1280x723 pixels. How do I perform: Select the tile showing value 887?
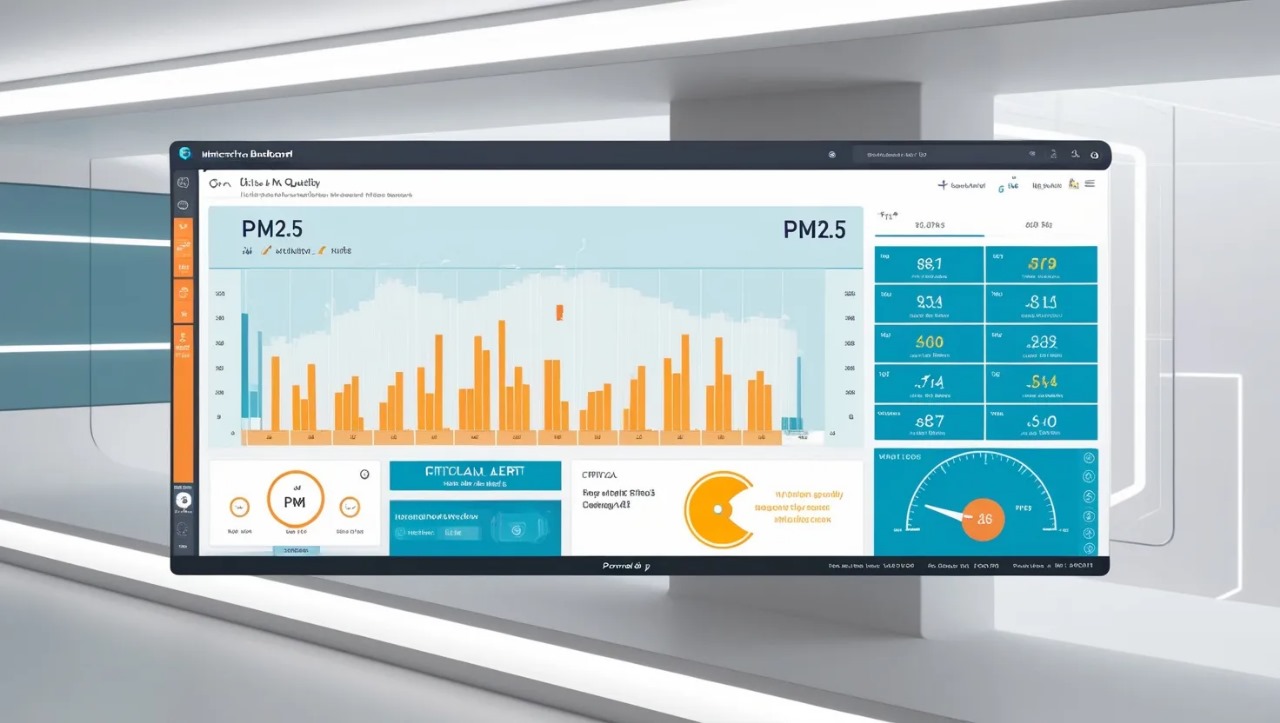(929, 422)
